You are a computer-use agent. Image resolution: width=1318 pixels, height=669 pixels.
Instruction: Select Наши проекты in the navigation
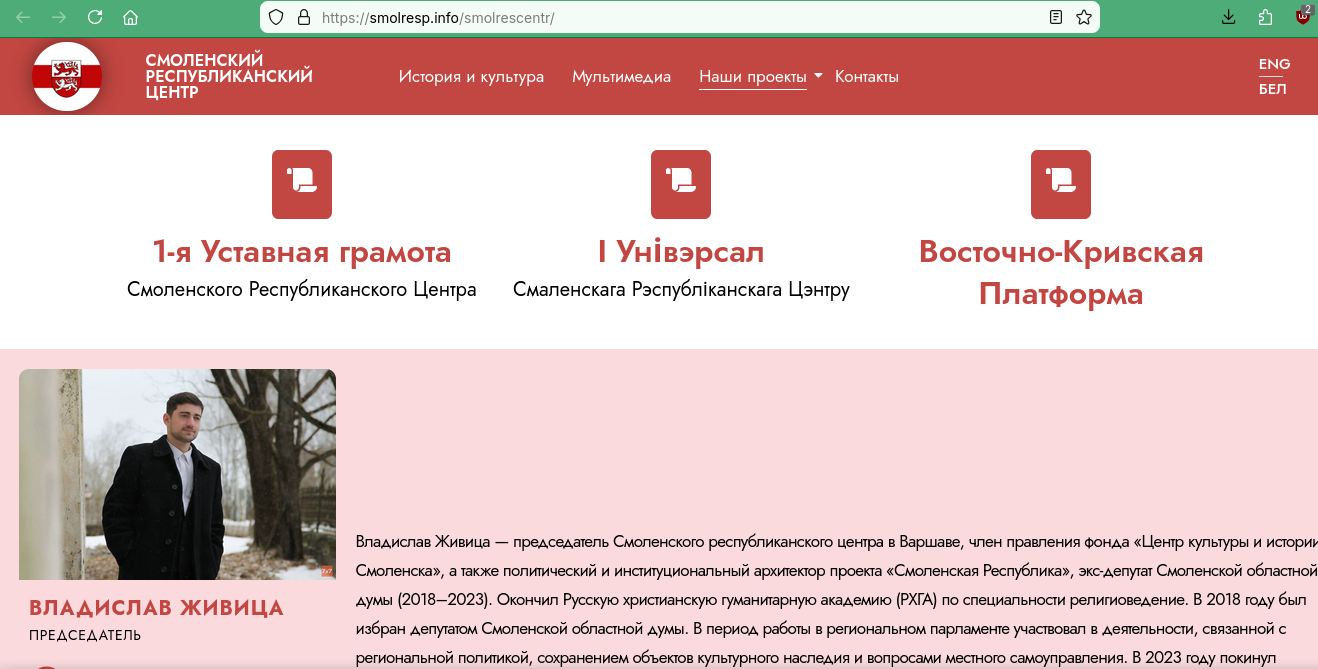click(x=752, y=77)
